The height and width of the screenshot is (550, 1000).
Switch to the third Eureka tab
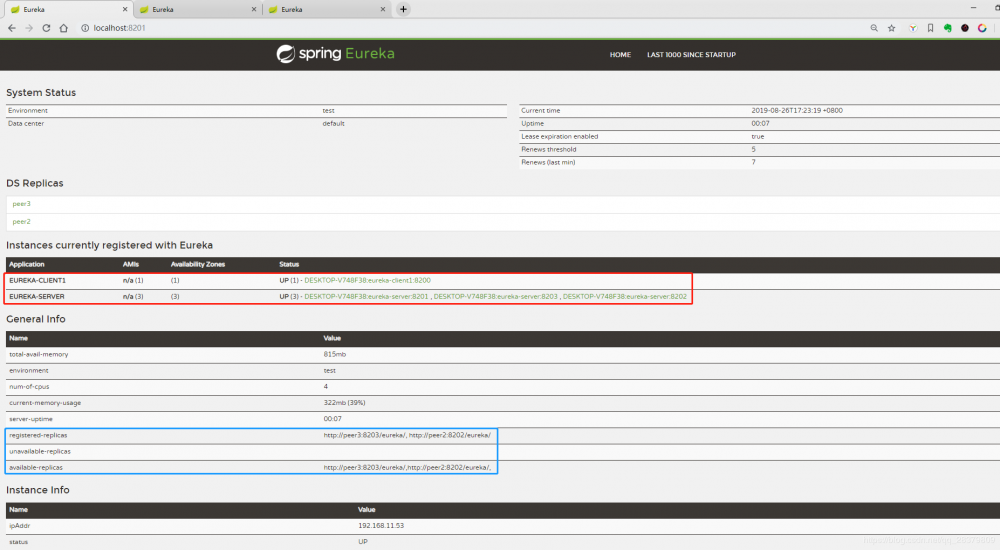click(x=326, y=10)
